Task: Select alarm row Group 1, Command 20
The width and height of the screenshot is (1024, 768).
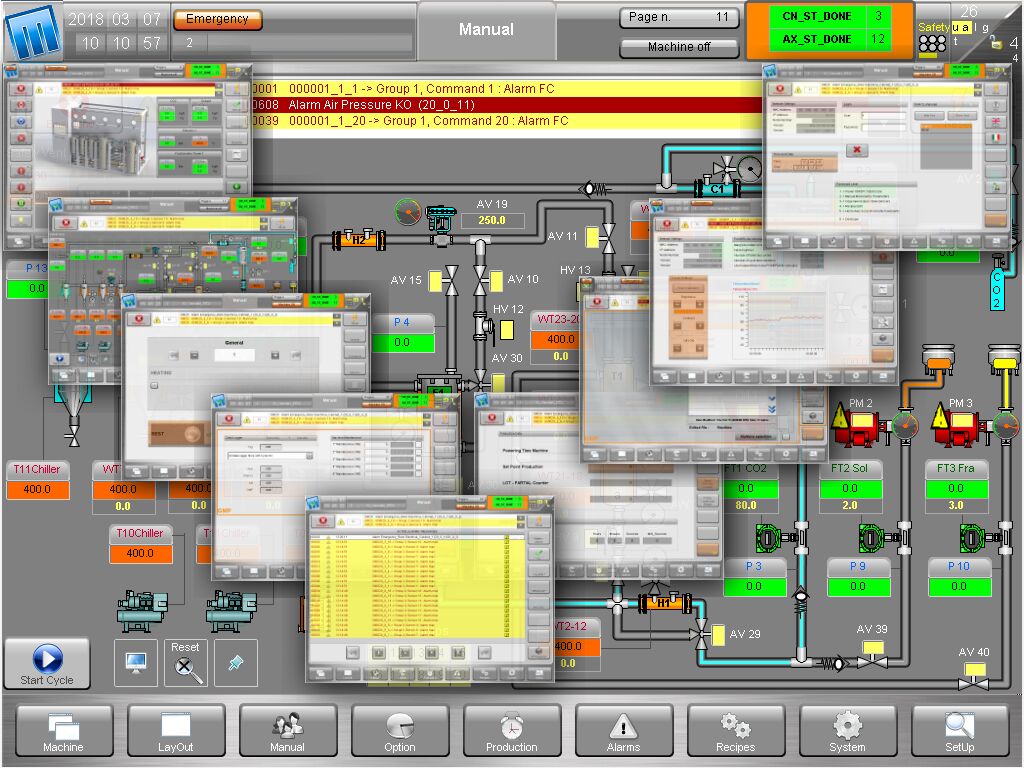Action: 507,121
